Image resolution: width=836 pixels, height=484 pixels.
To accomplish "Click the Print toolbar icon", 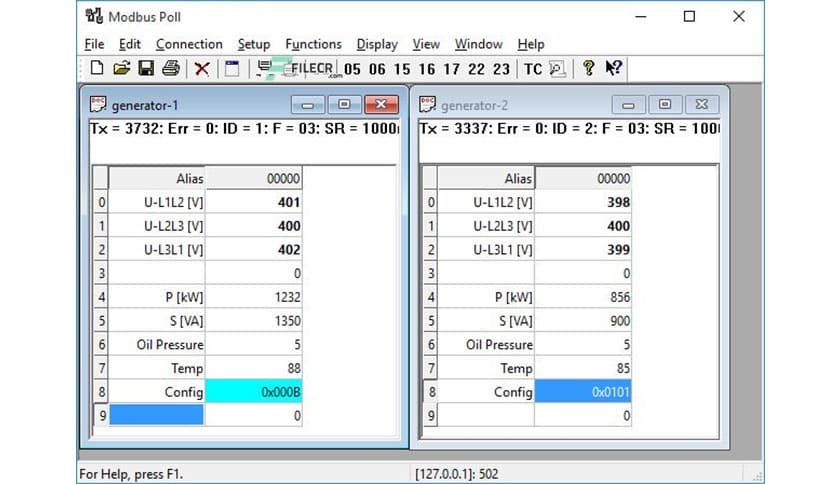I will click(x=171, y=69).
